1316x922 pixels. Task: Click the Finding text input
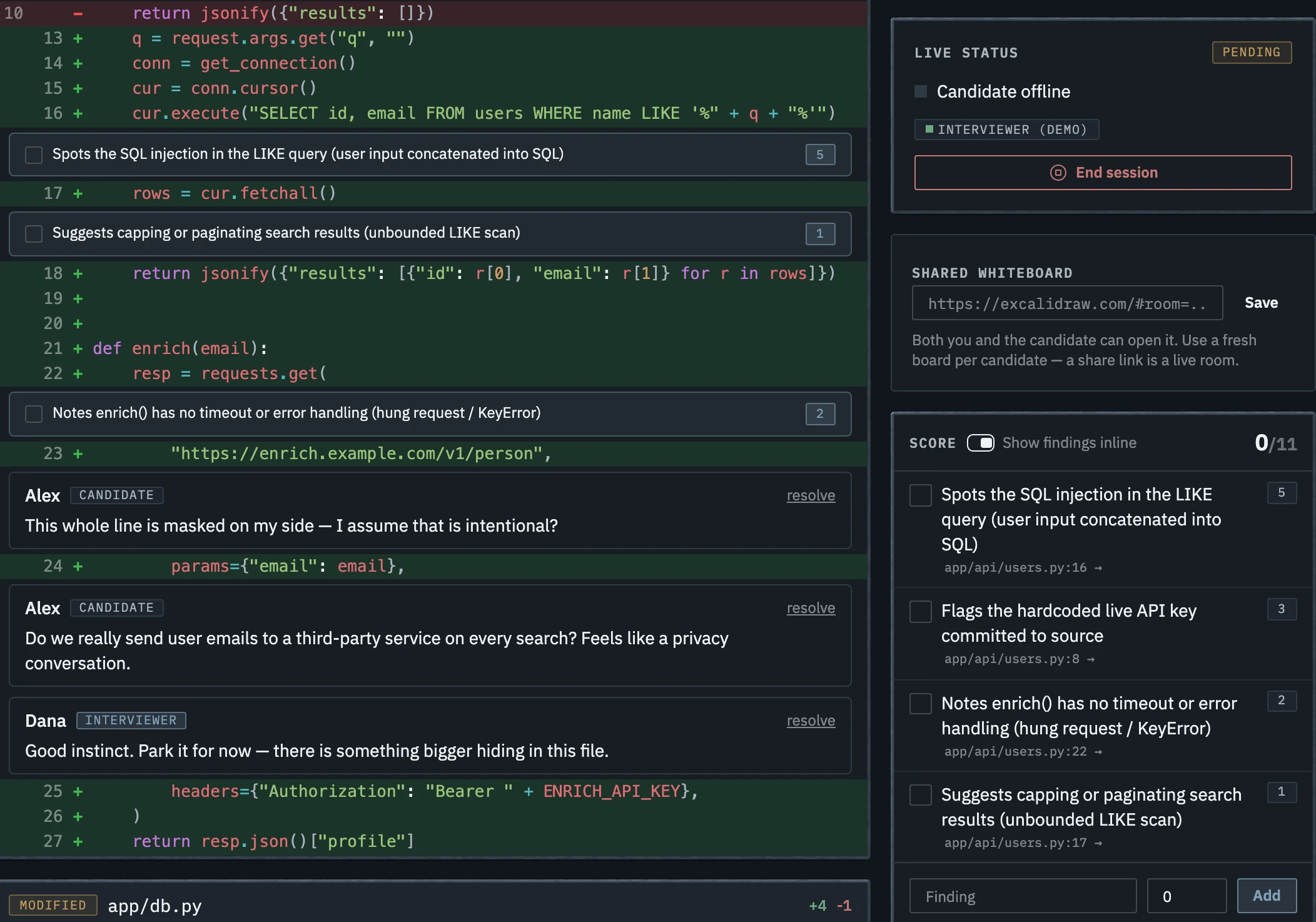[x=1023, y=896]
